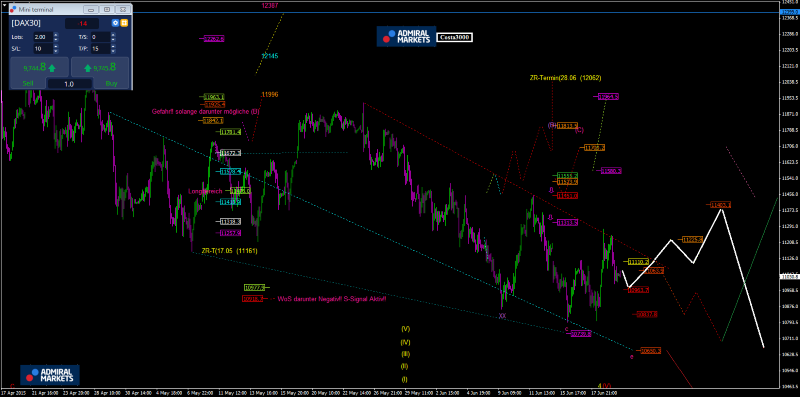This screenshot has width=800, height=397.
Task: Minimize the Mini terminal window
Action: point(91,9)
